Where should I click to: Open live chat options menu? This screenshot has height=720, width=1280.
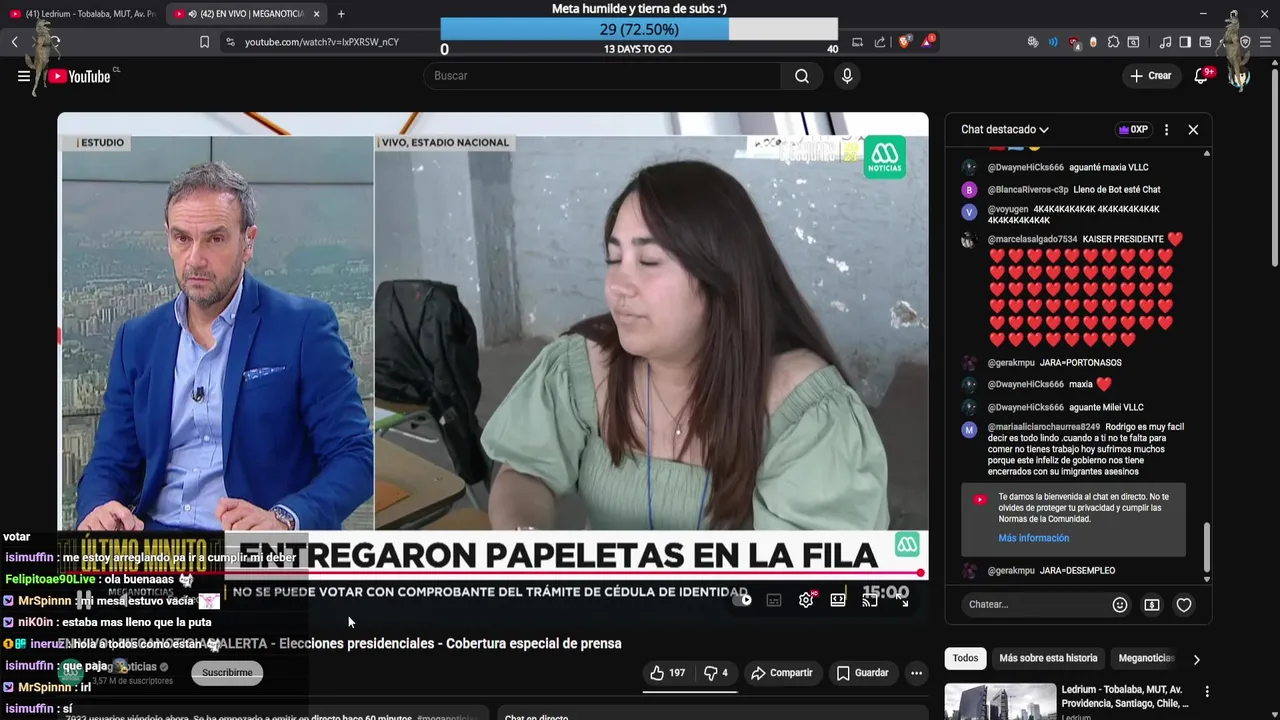1166,130
